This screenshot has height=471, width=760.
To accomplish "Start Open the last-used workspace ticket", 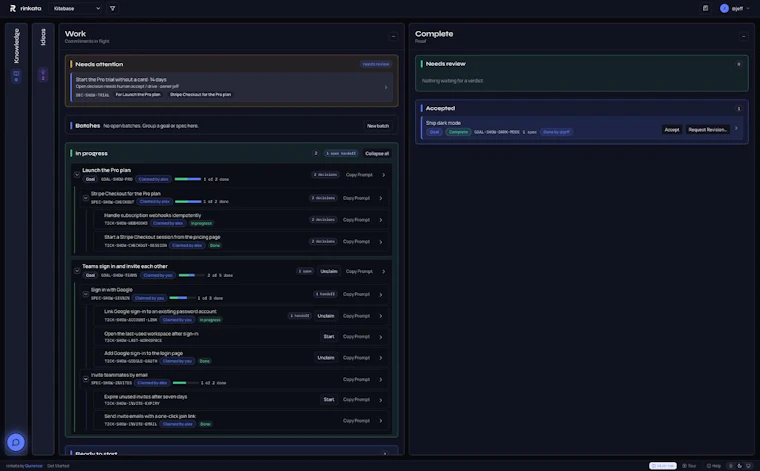I will coord(329,336).
